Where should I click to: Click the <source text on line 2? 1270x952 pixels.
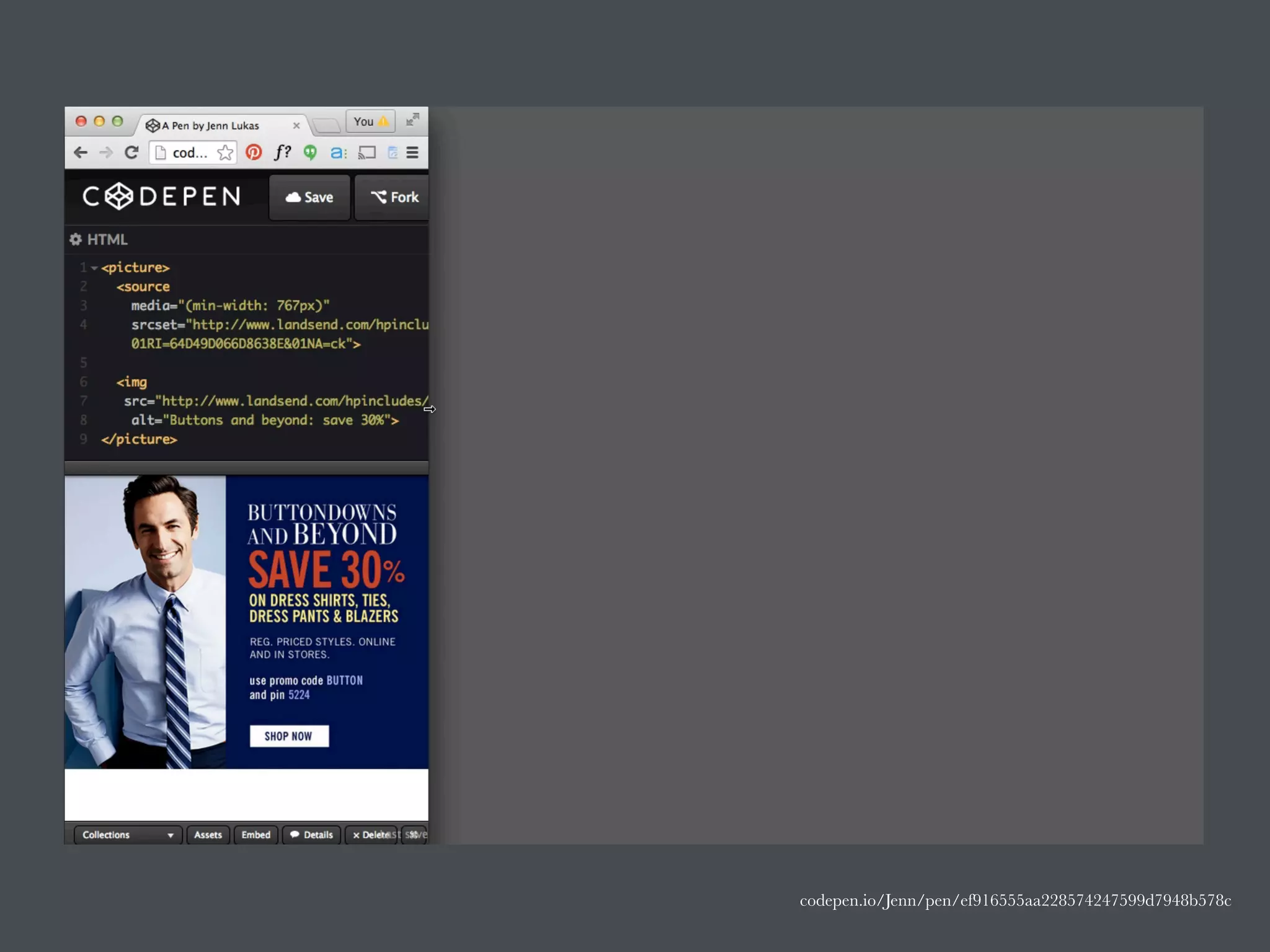(143, 286)
